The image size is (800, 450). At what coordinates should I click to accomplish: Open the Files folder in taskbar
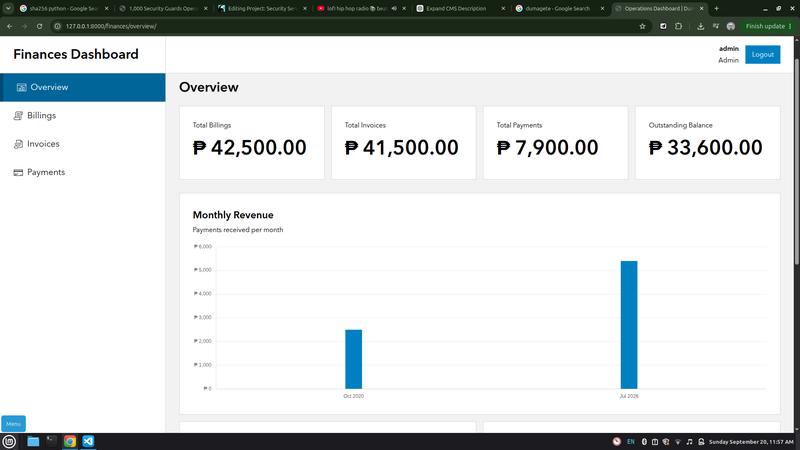click(x=33, y=441)
